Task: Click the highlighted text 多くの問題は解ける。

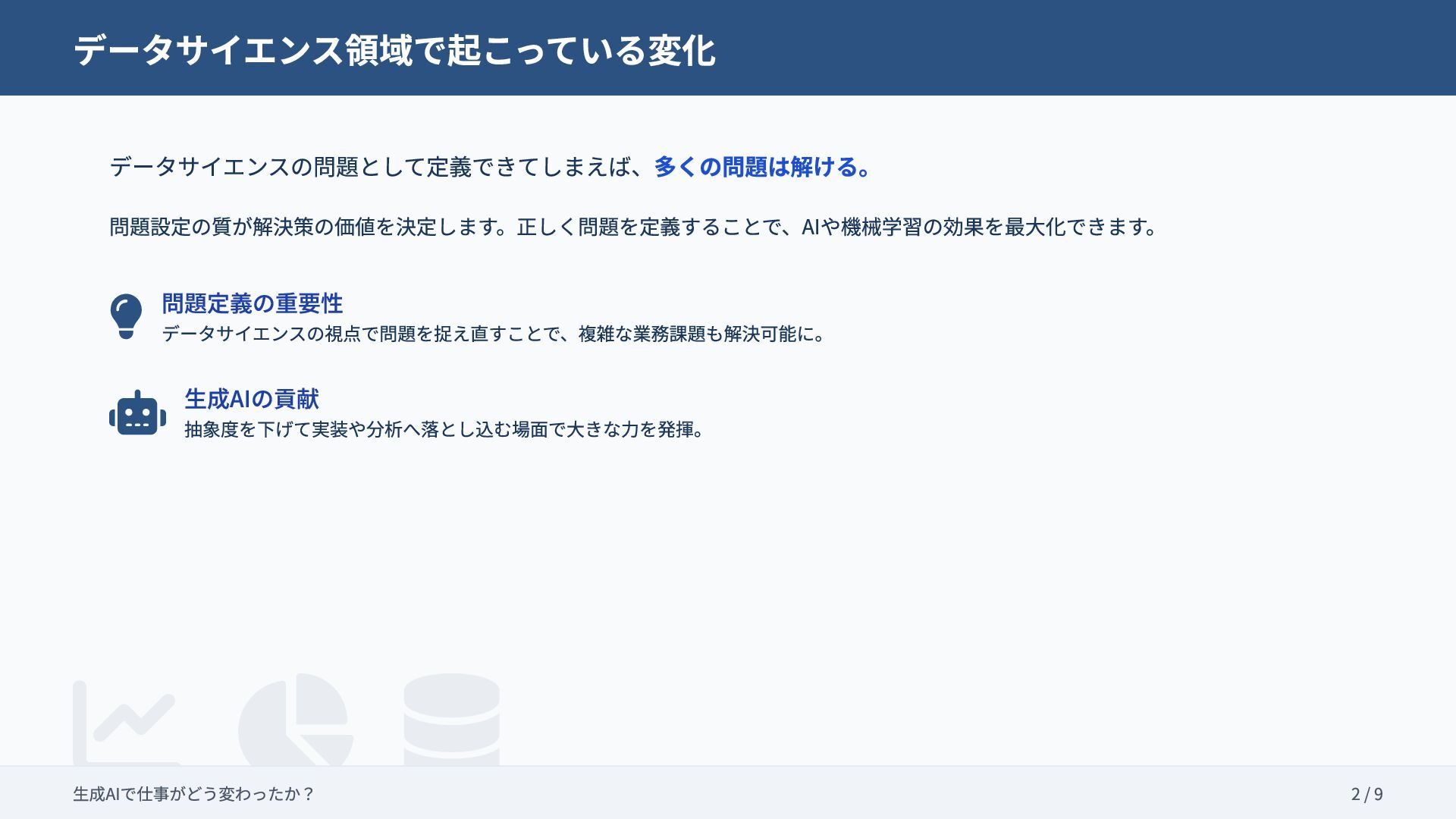Action: coord(763,167)
